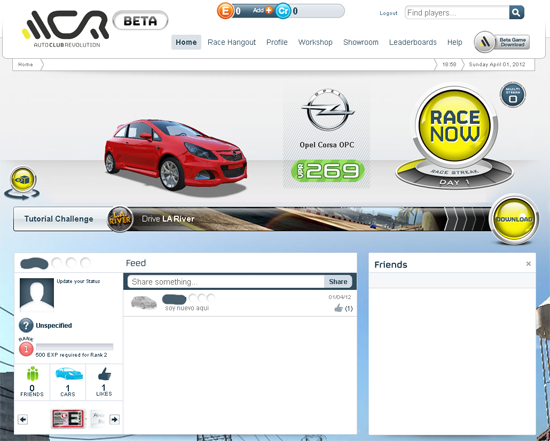Open the Profile menu tab
Image resolution: width=550 pixels, height=441 pixels.
(277, 42)
